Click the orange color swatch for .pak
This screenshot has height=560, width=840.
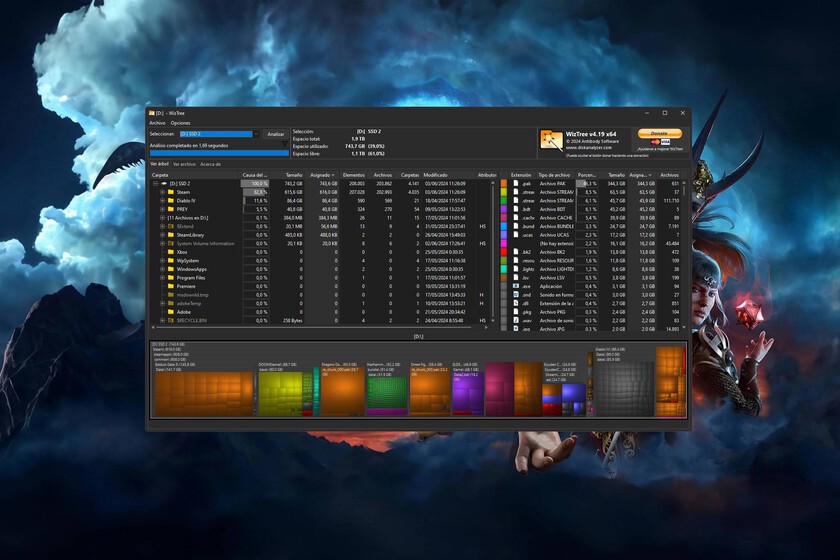tap(504, 183)
